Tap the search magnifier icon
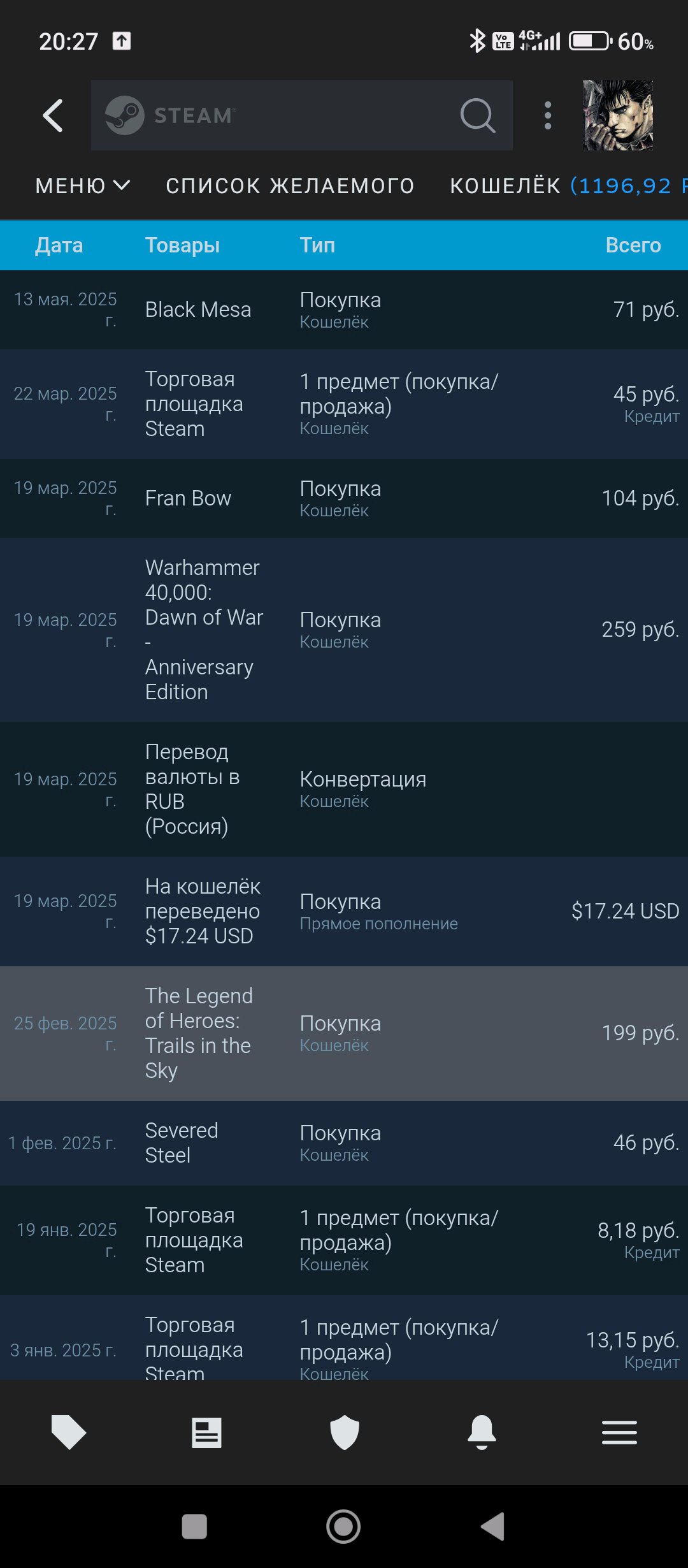688x1568 pixels. 477,115
